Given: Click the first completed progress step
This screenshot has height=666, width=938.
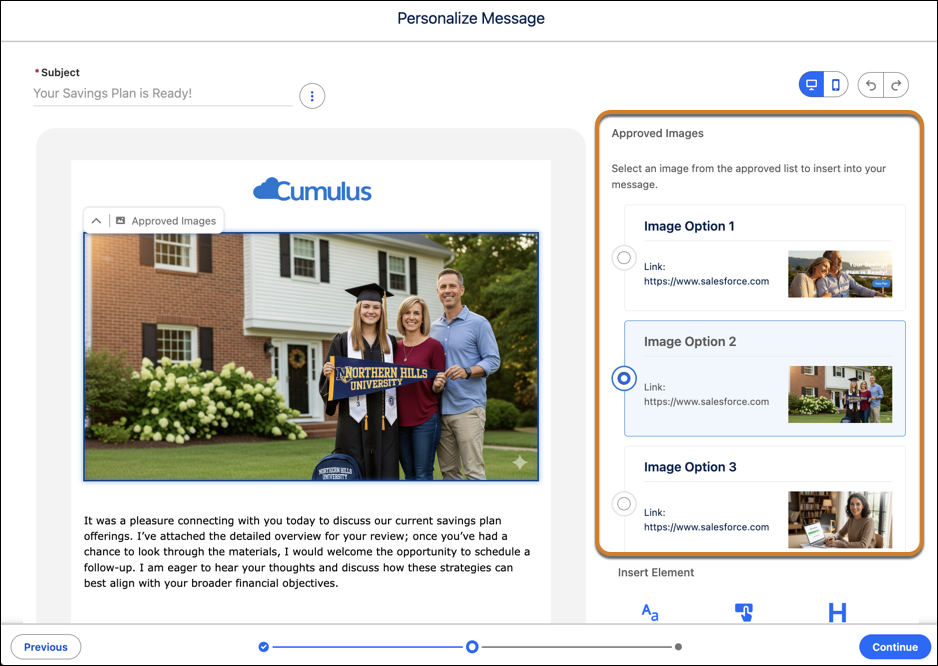Looking at the screenshot, I should [x=264, y=647].
